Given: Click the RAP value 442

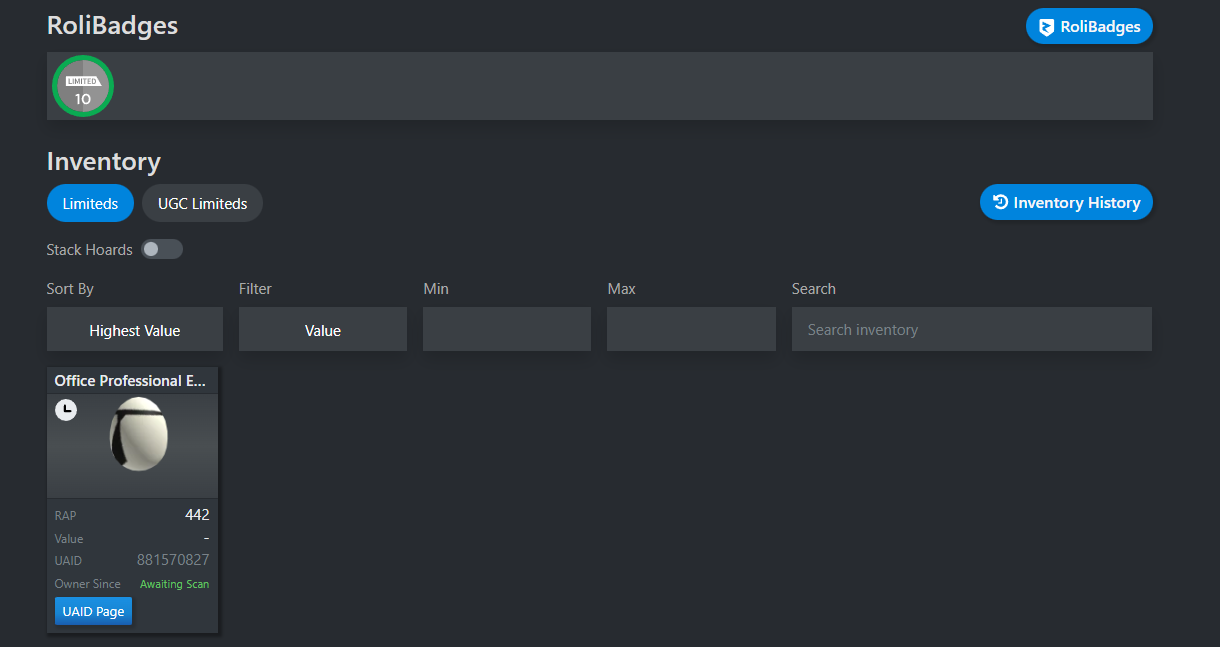Looking at the screenshot, I should click(197, 515).
